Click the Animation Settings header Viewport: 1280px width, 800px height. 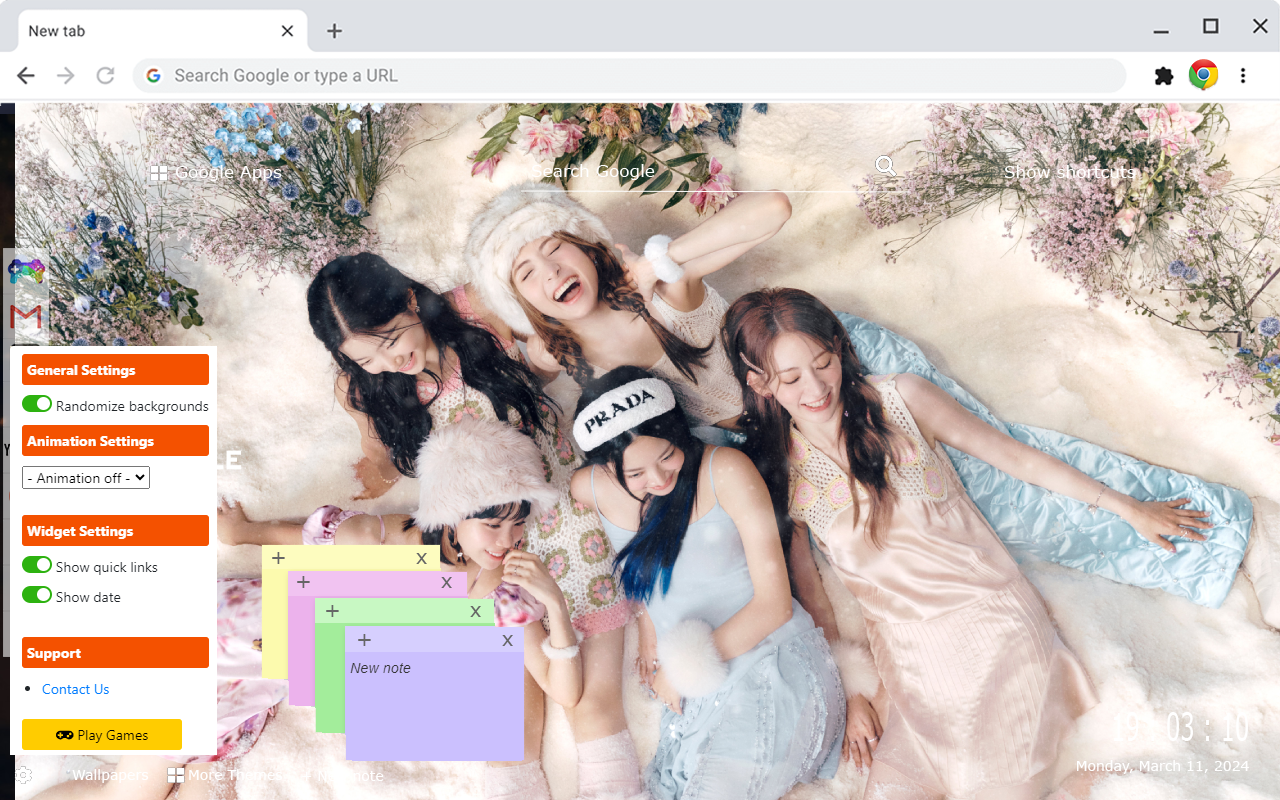click(115, 441)
